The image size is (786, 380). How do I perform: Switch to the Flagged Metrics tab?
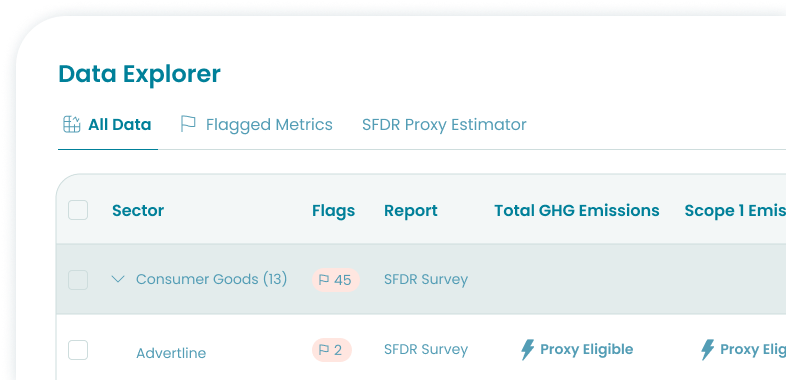tap(256, 124)
